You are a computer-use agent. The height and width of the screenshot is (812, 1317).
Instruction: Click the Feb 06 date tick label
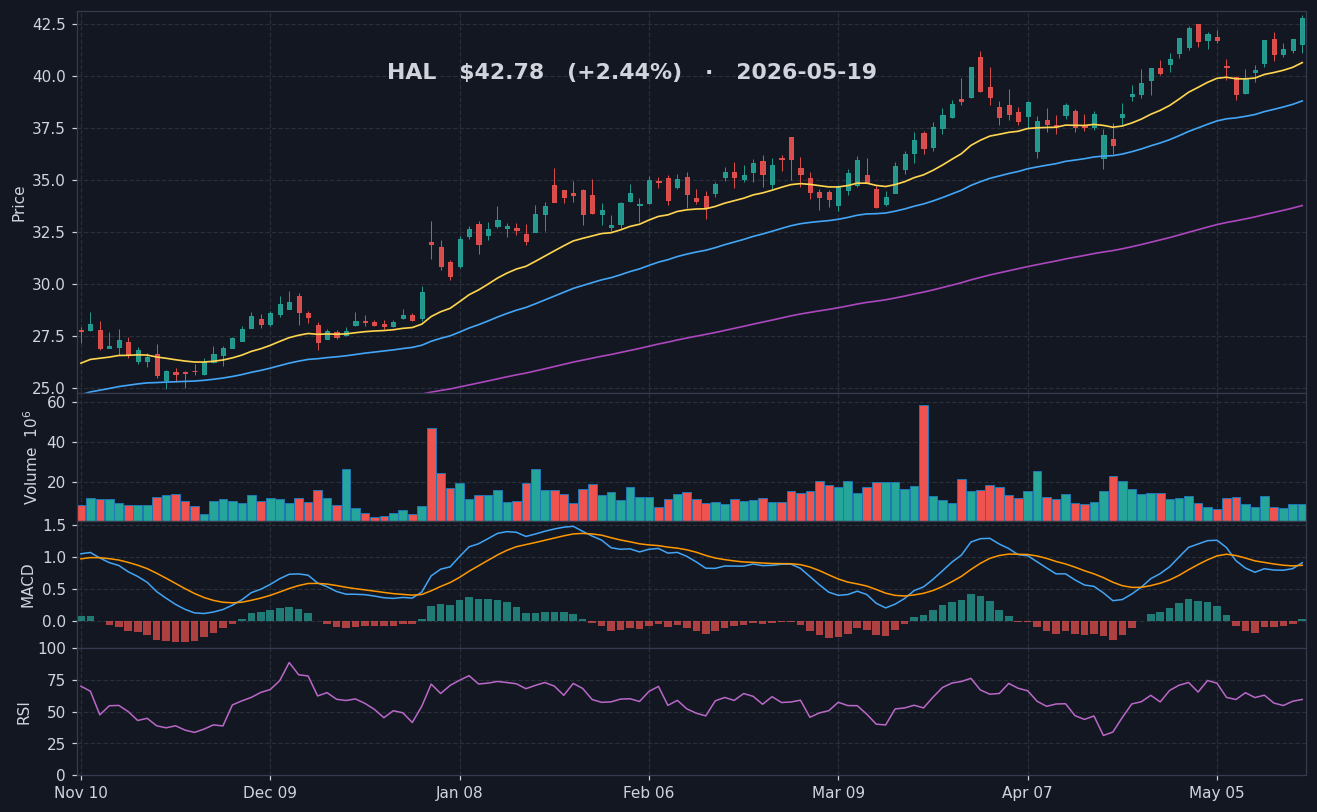[x=649, y=793]
